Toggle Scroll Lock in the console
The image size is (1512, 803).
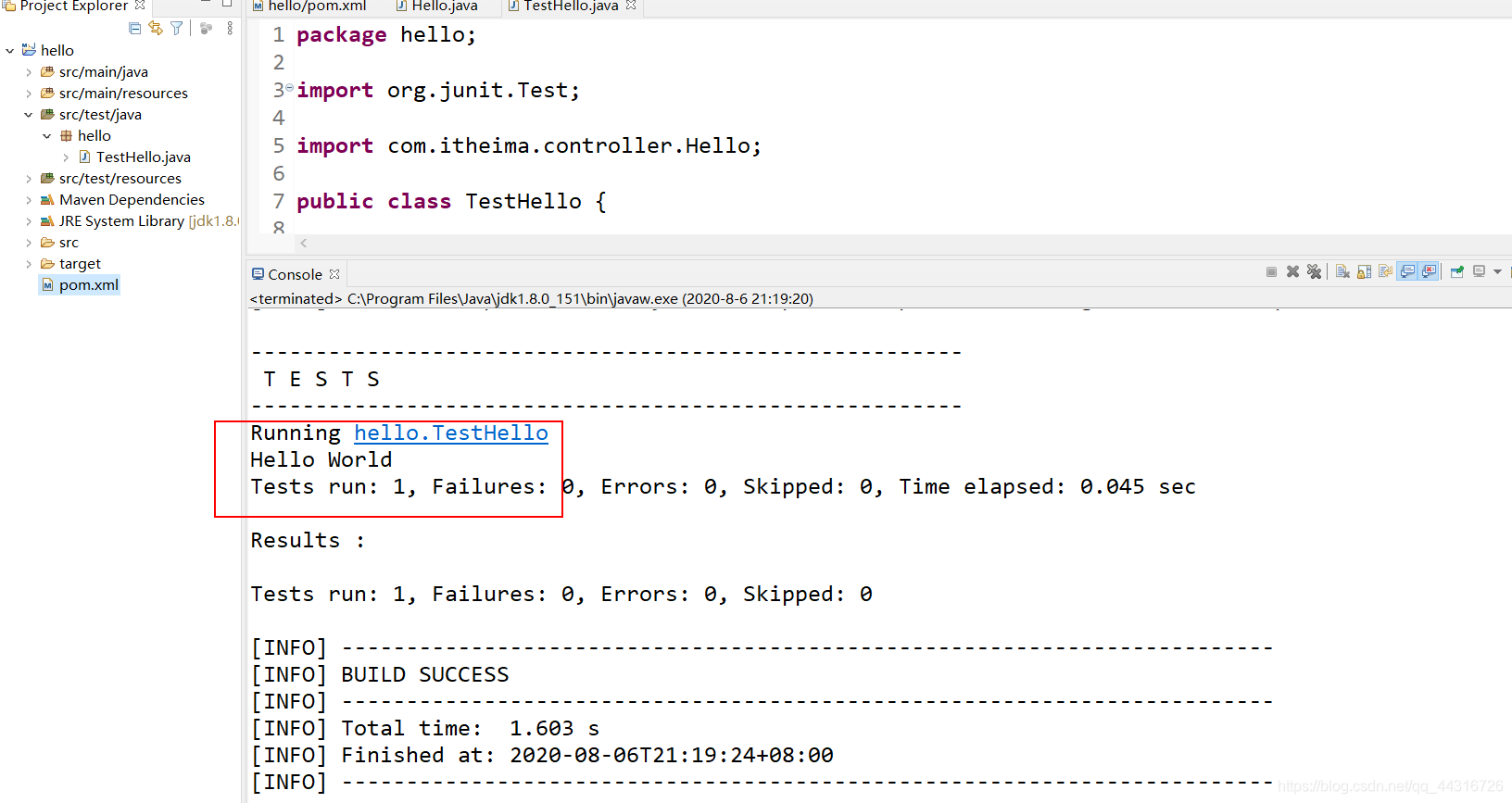point(1364,271)
